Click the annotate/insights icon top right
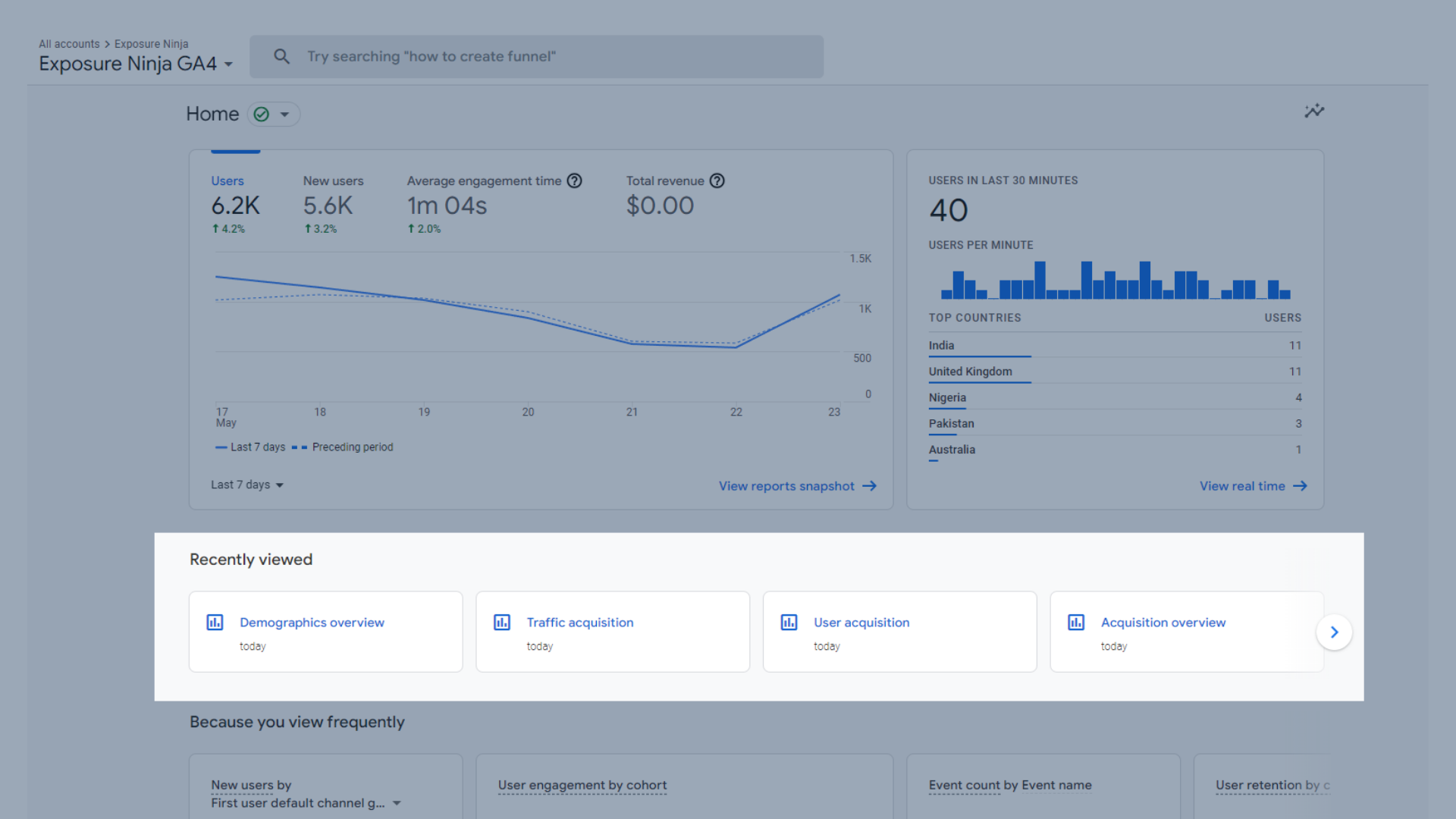This screenshot has width=1456, height=819. point(1314,111)
